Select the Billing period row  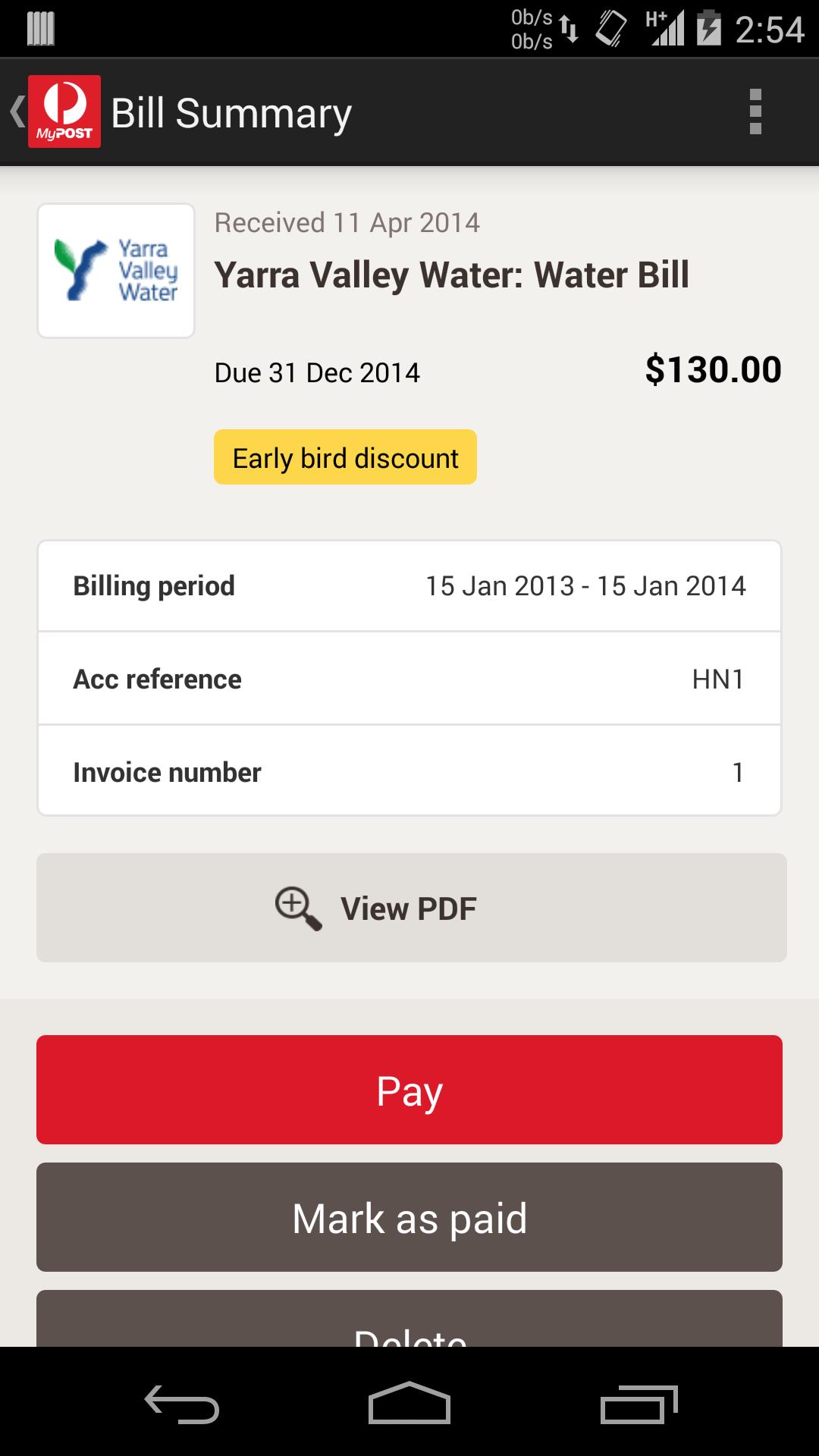(409, 585)
